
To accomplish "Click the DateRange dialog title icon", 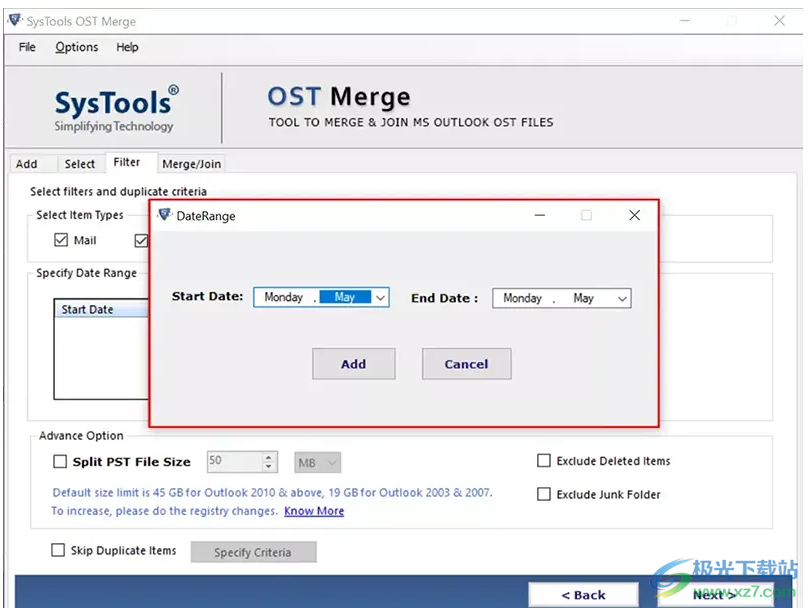I will click(x=165, y=215).
